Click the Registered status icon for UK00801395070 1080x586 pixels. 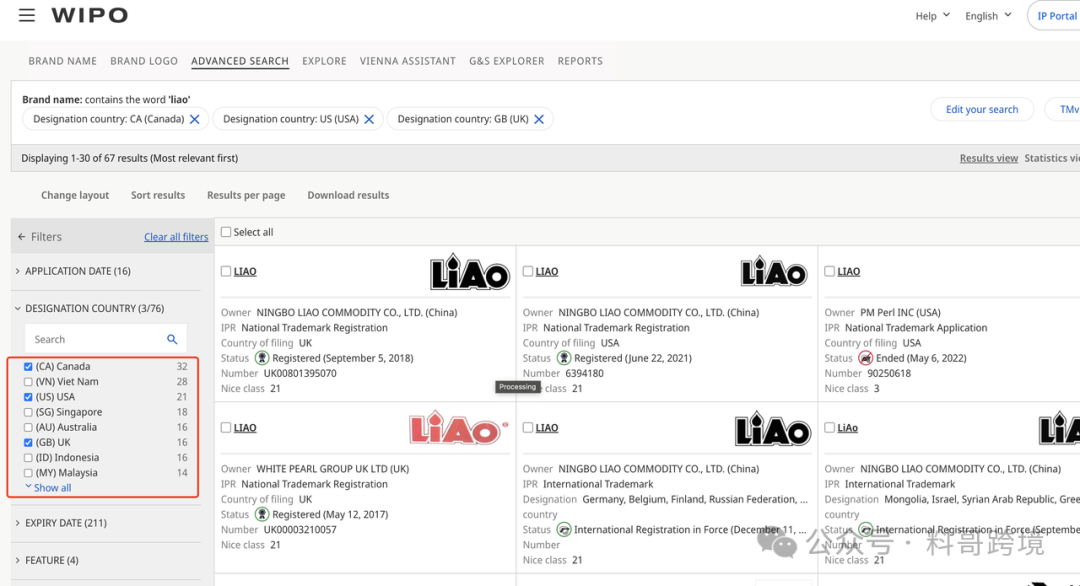pos(262,358)
